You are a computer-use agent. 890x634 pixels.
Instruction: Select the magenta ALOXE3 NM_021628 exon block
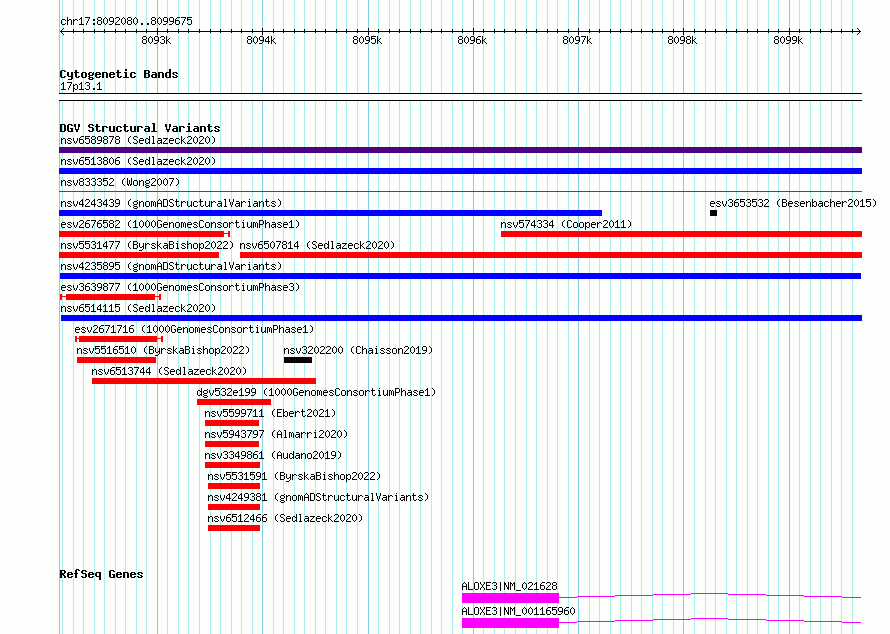pyautogui.click(x=510, y=598)
